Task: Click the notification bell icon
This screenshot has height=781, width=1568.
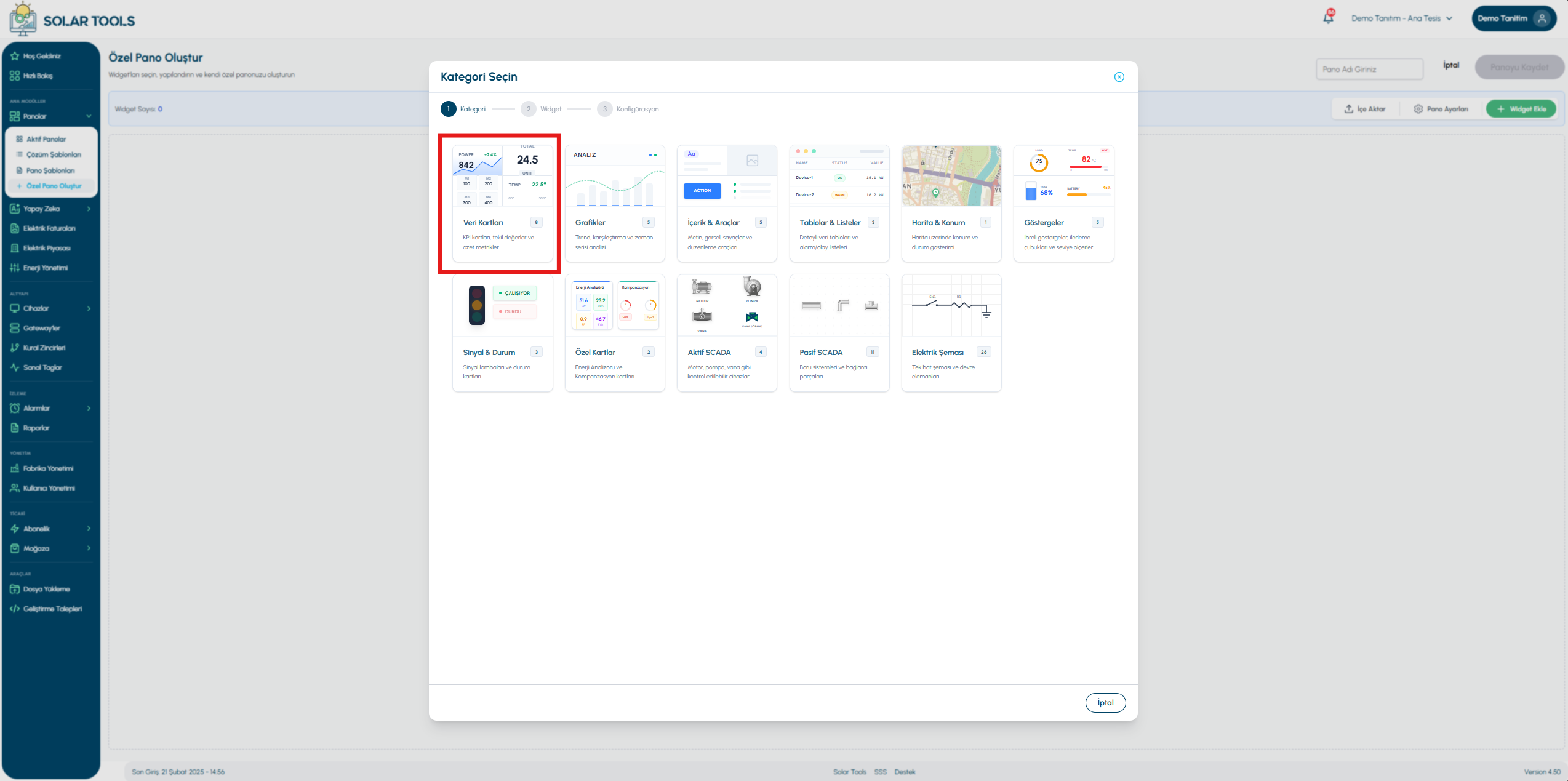Action: [x=1328, y=18]
